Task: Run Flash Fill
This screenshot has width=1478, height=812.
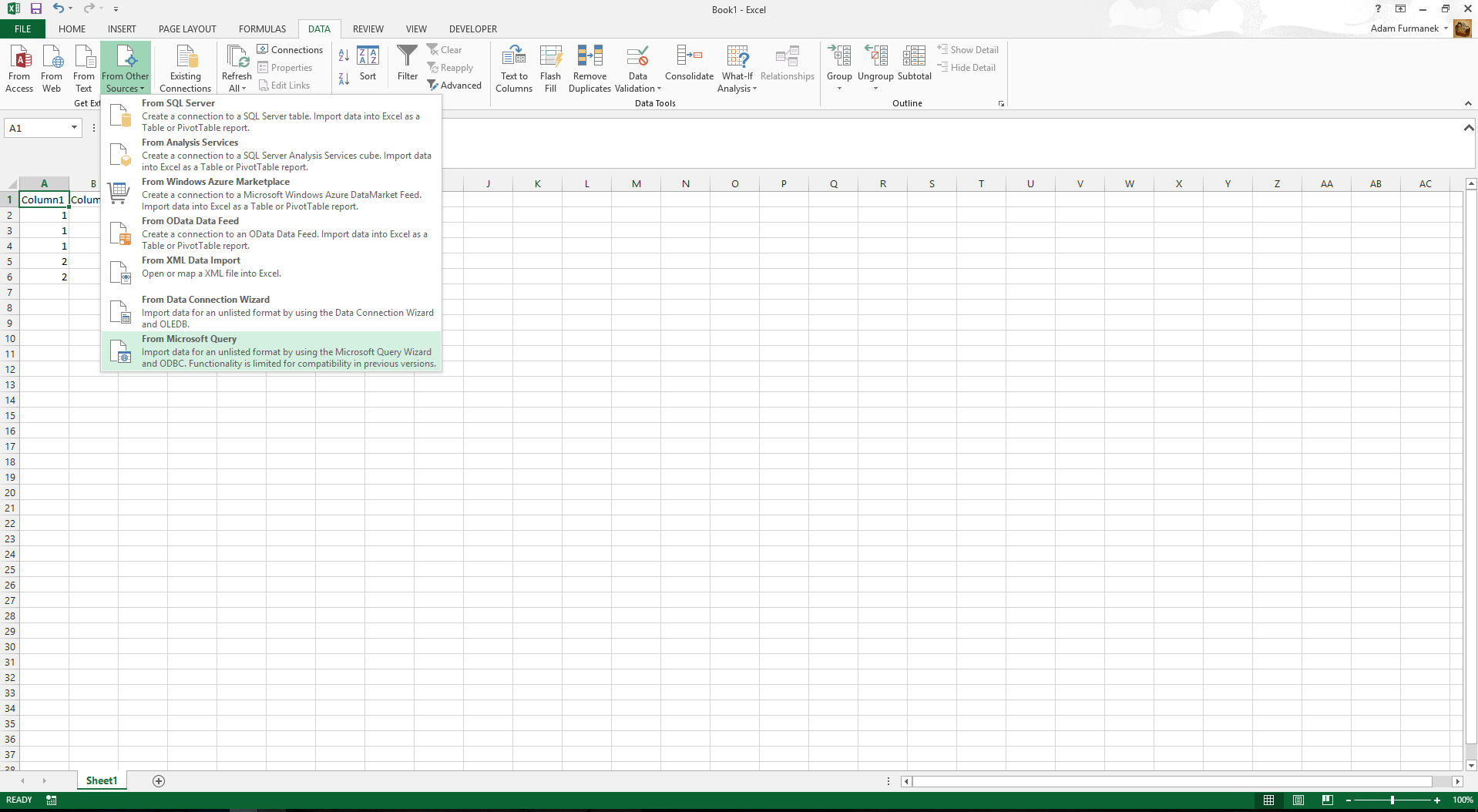Action: [x=550, y=68]
